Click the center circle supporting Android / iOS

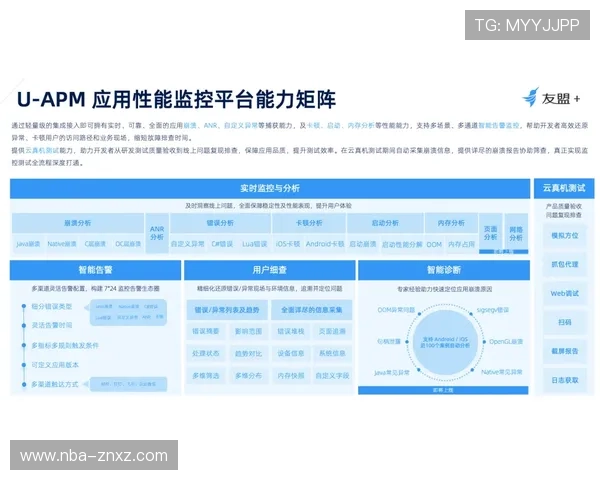444,342
